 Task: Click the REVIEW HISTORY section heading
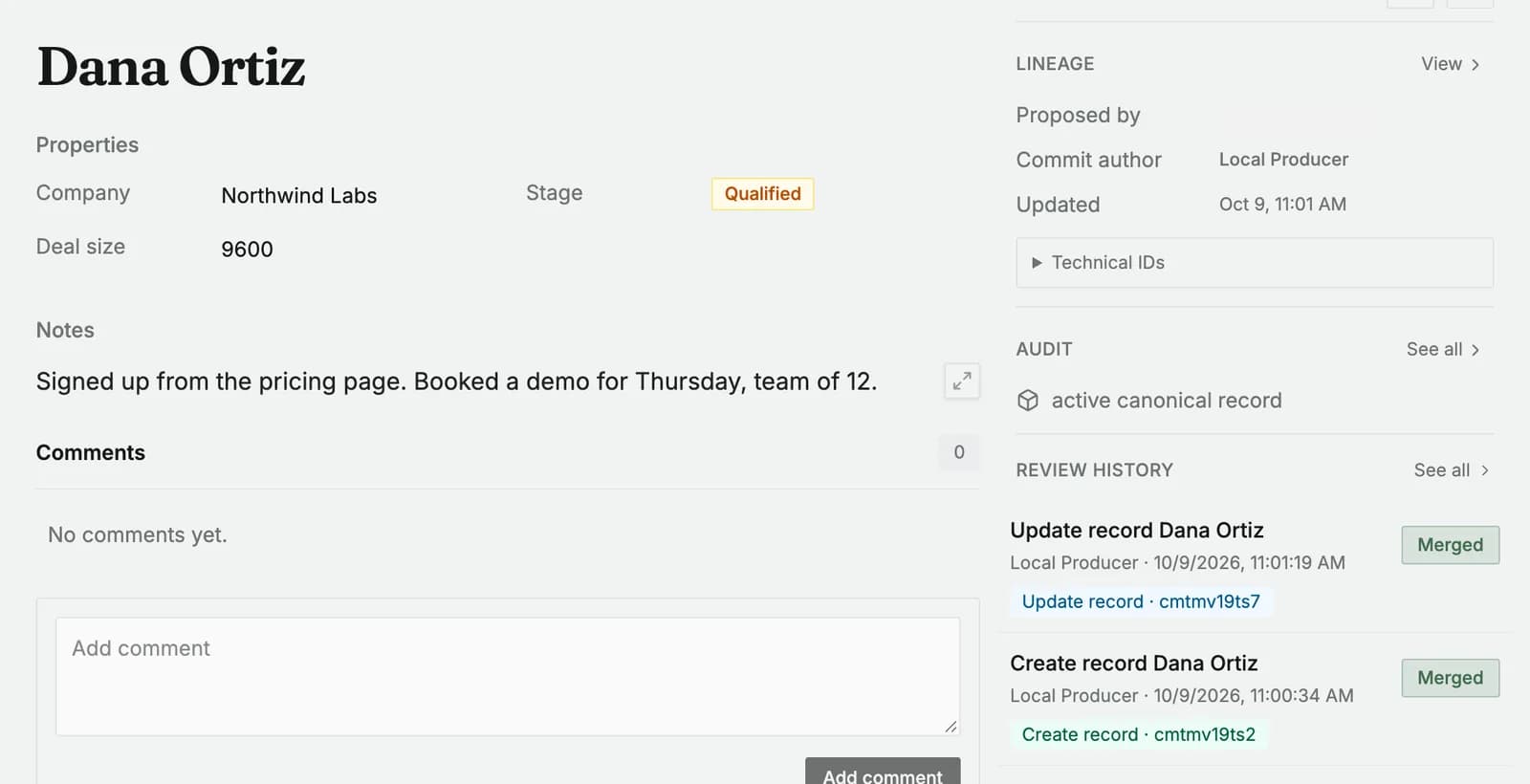1094,470
